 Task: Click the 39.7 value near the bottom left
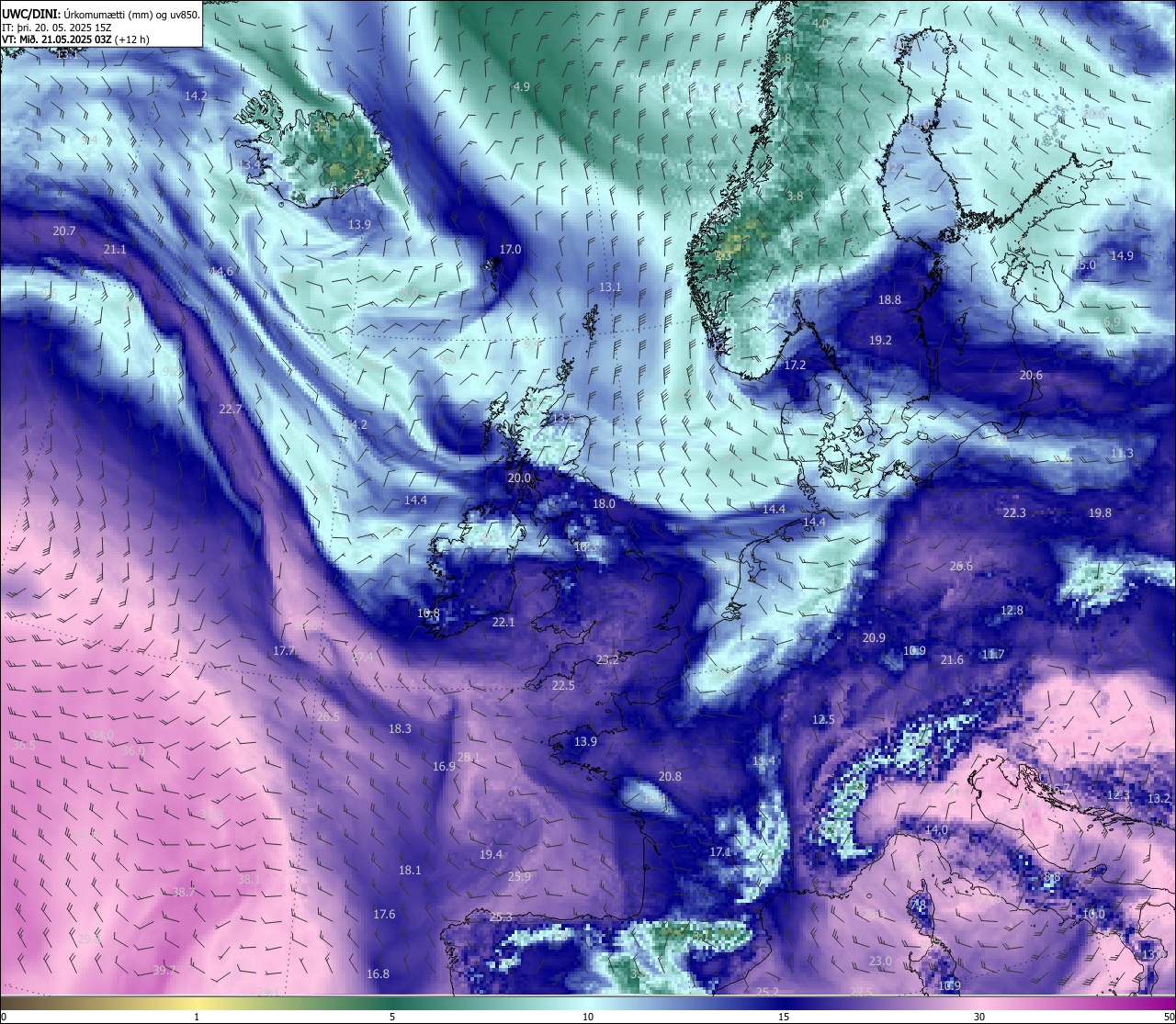[164, 971]
